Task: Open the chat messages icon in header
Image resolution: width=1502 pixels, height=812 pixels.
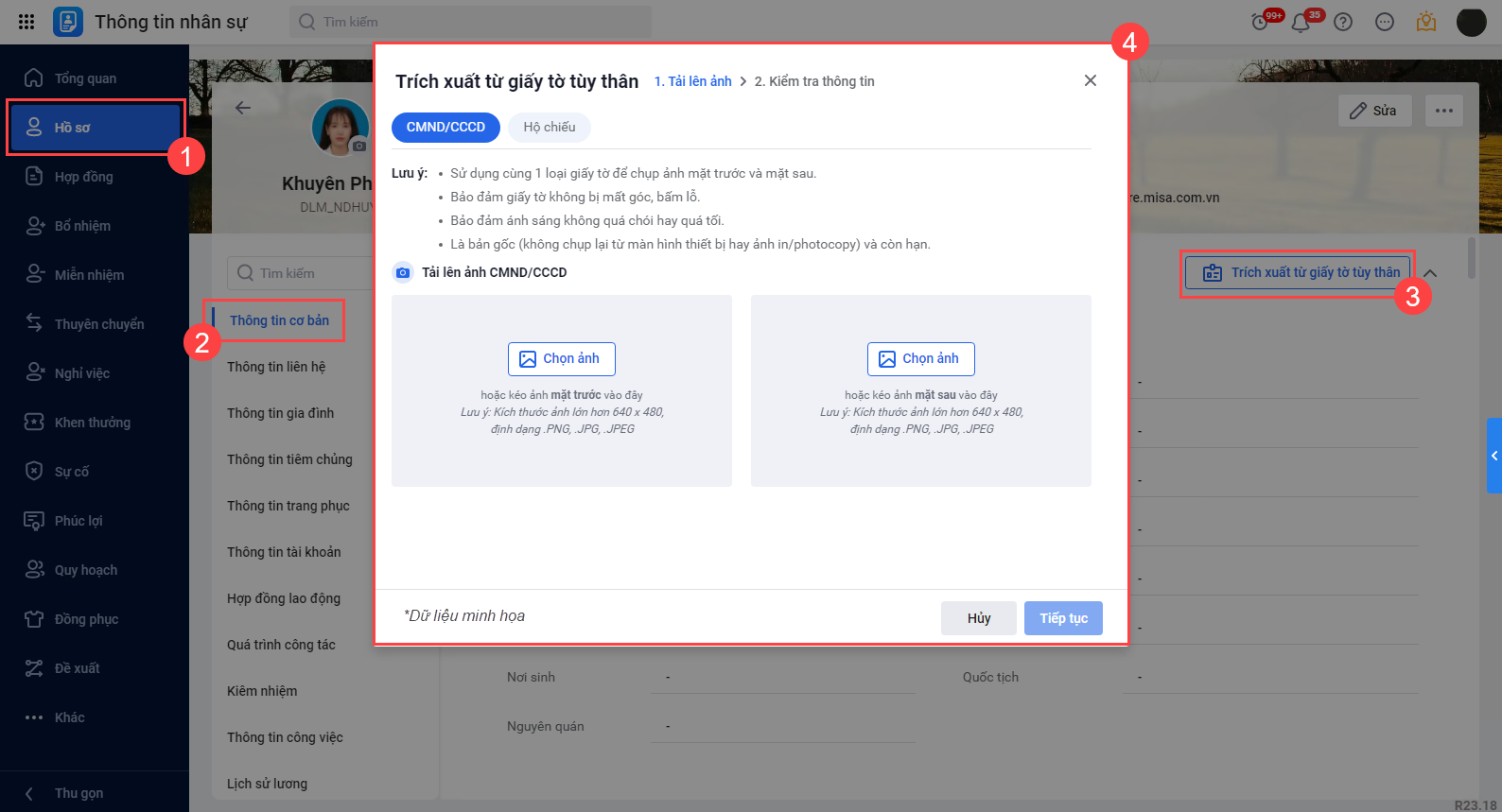Action: click(x=1385, y=22)
